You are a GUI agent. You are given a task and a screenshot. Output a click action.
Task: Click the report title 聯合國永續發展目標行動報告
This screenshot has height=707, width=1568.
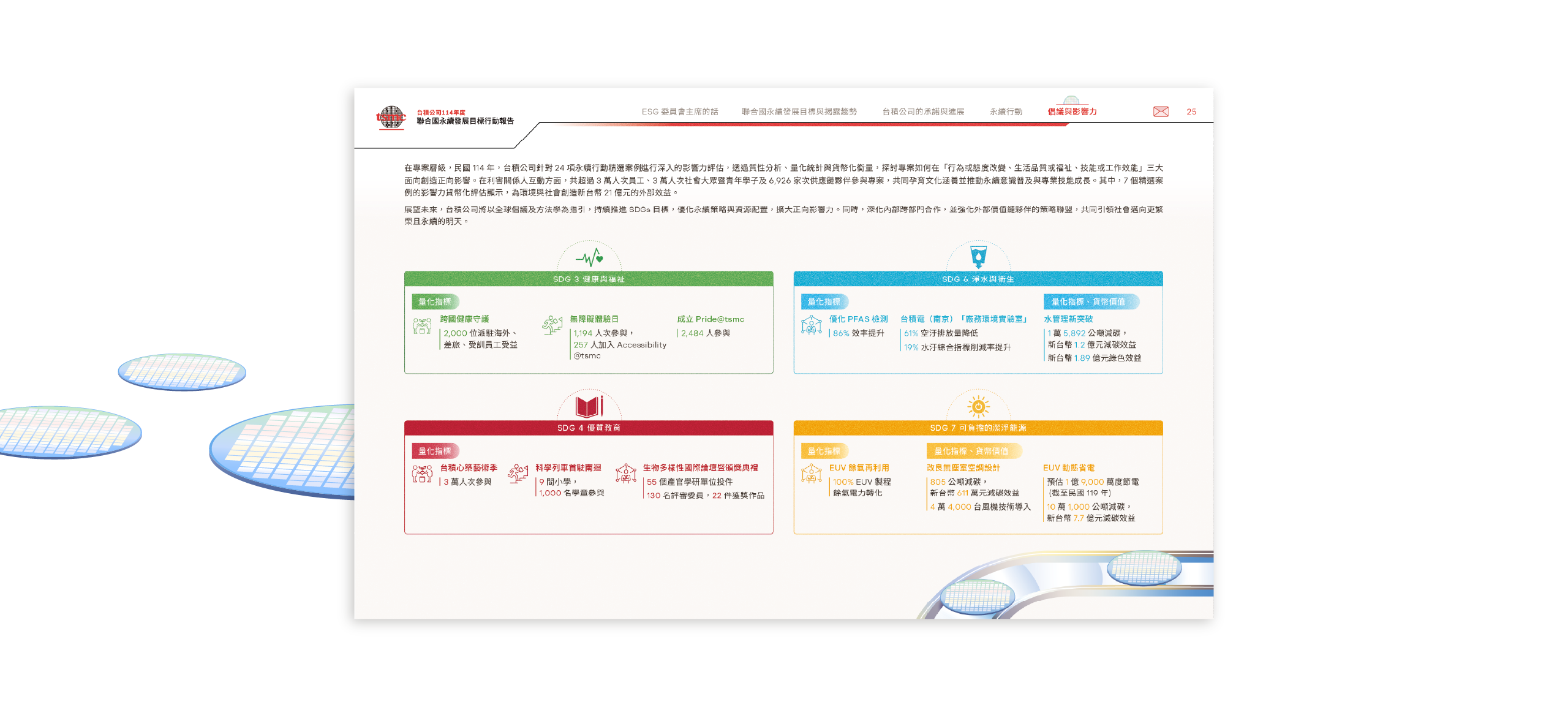pyautogui.click(x=466, y=121)
